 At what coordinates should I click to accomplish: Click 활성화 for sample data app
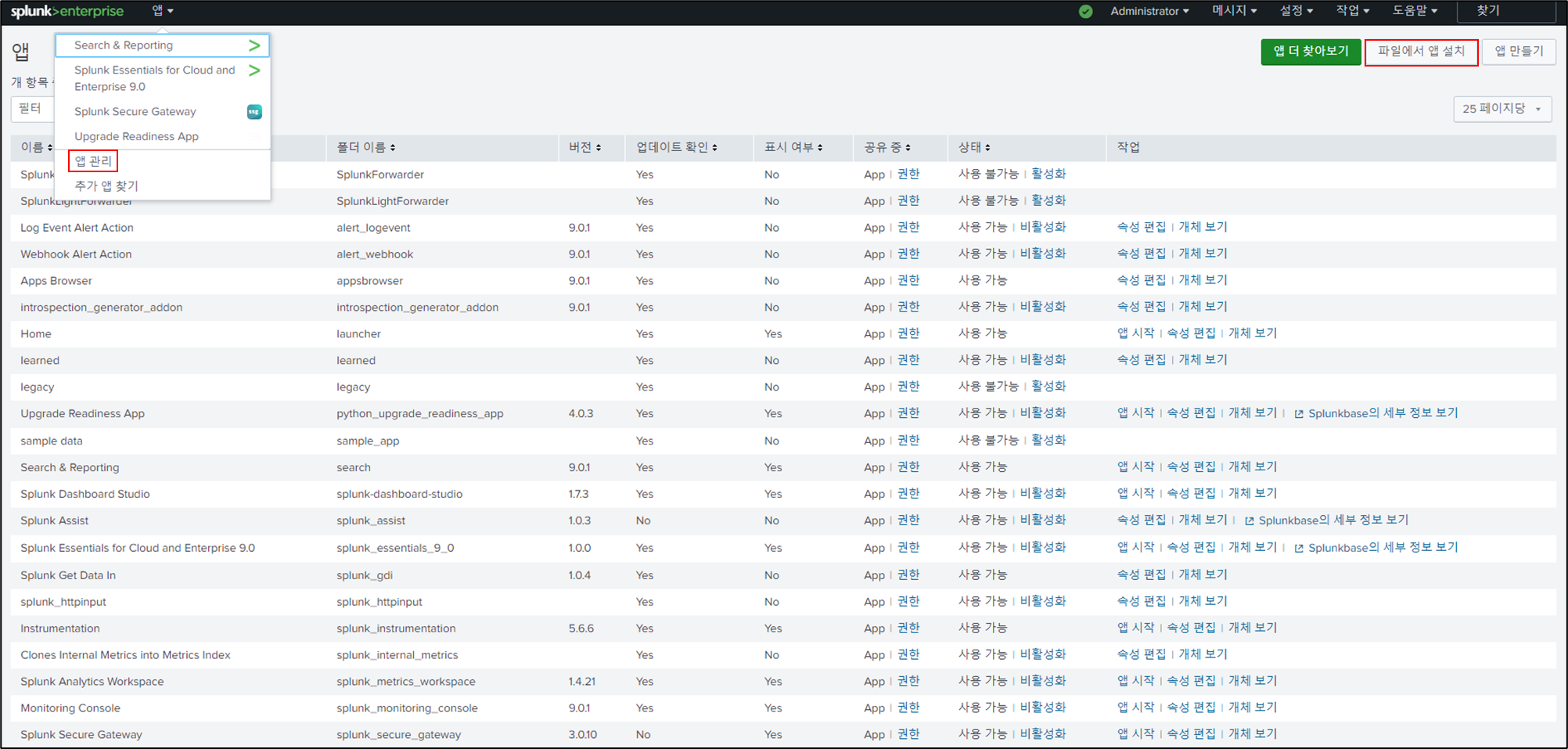(x=1048, y=441)
